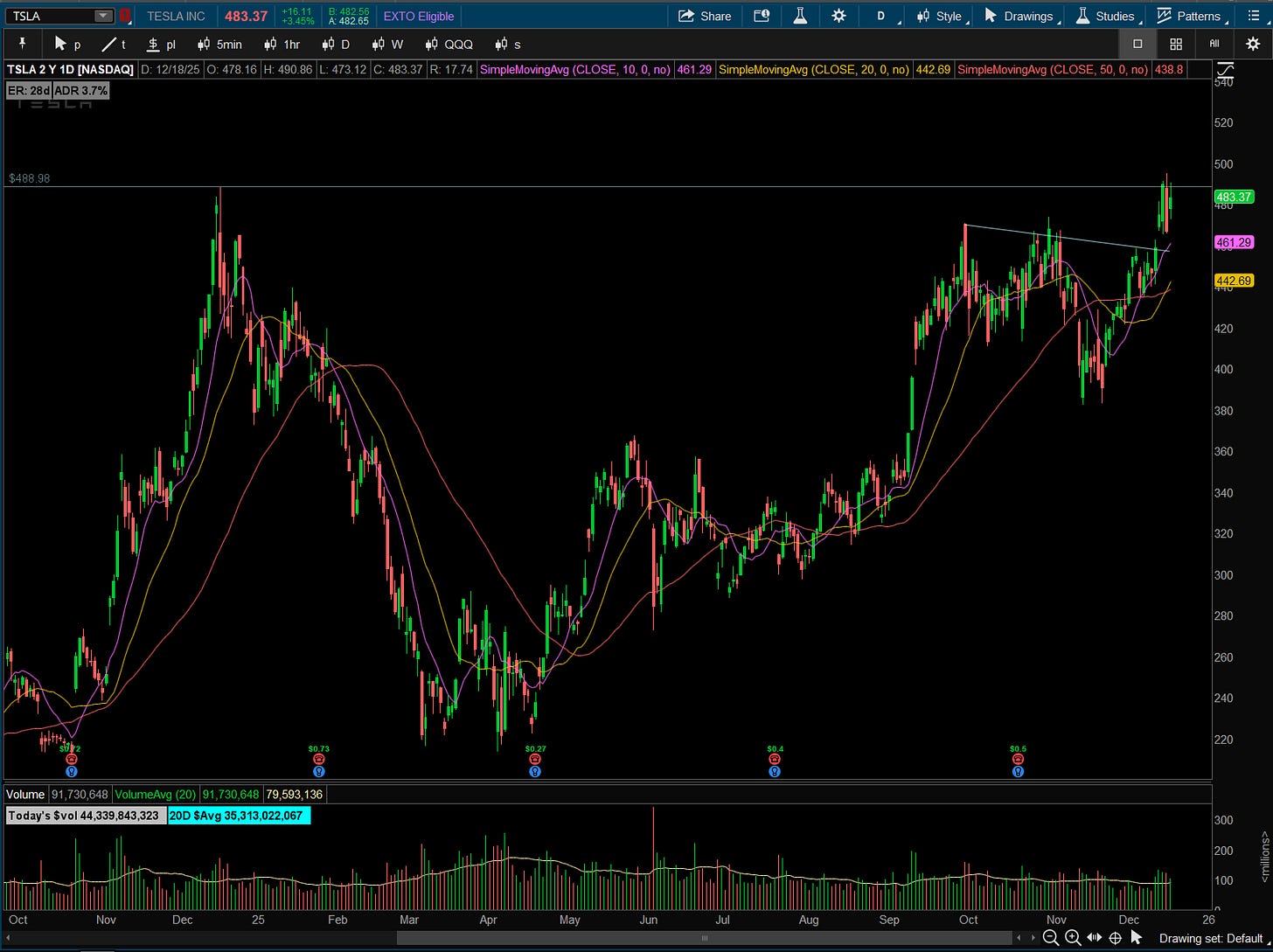This screenshot has width=1273, height=952.
Task: Switch to the 1hr chart shortcut
Action: coord(282,44)
